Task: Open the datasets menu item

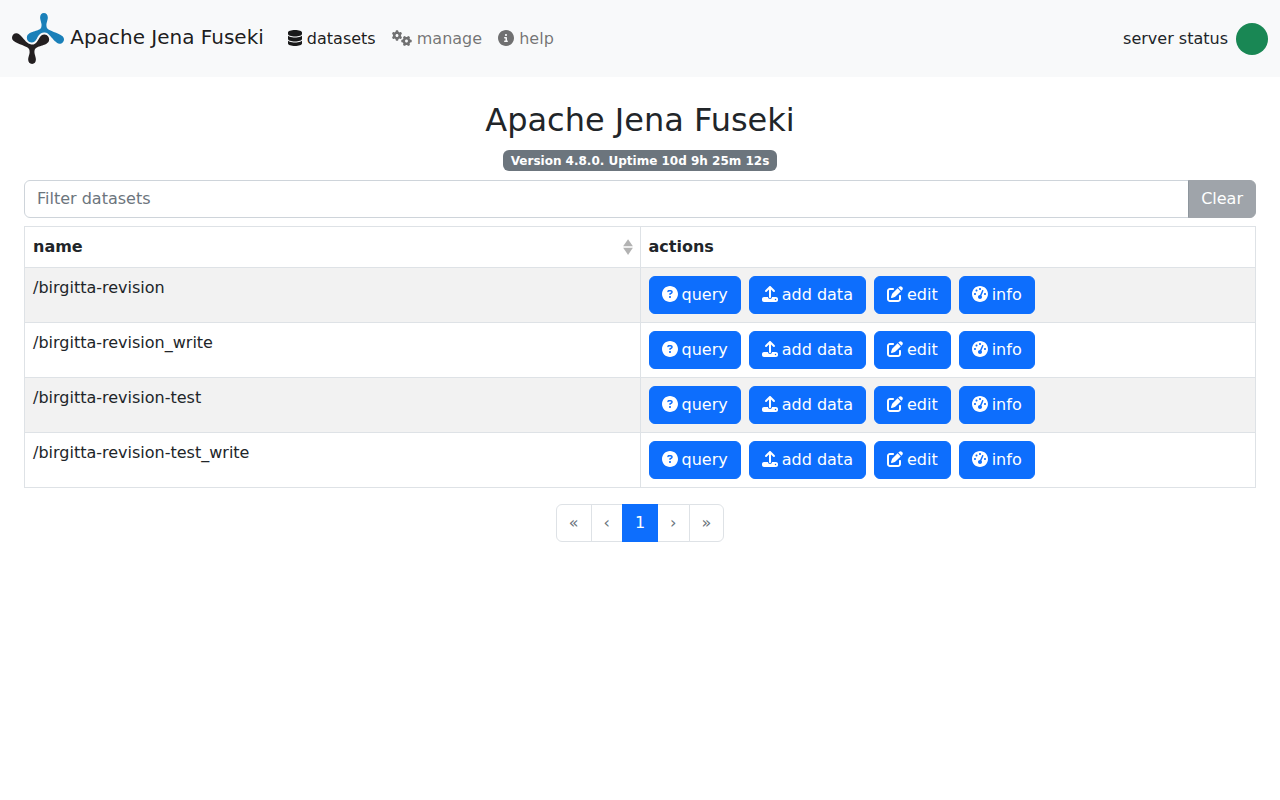Action: 331,38
